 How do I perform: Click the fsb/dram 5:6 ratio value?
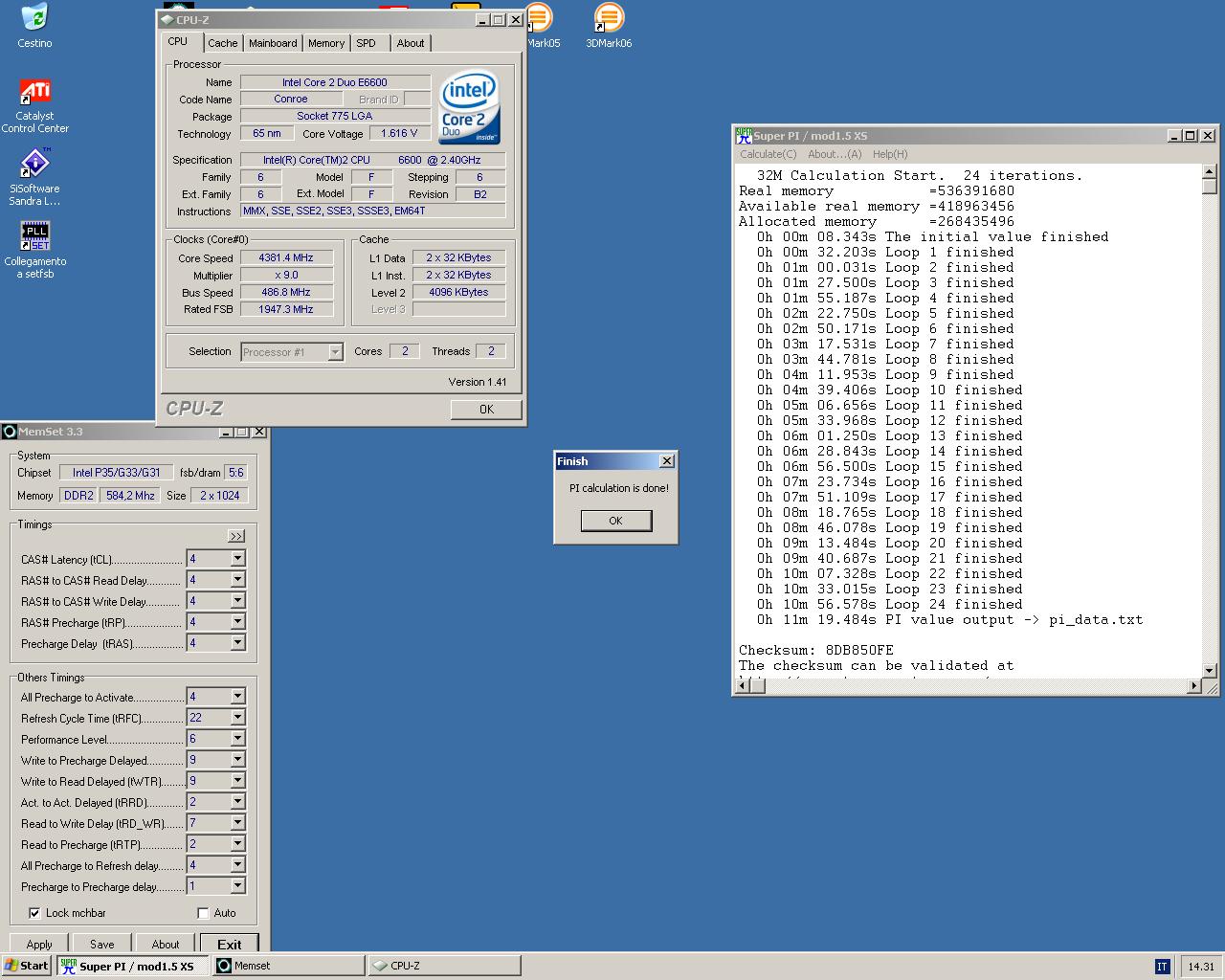(236, 473)
